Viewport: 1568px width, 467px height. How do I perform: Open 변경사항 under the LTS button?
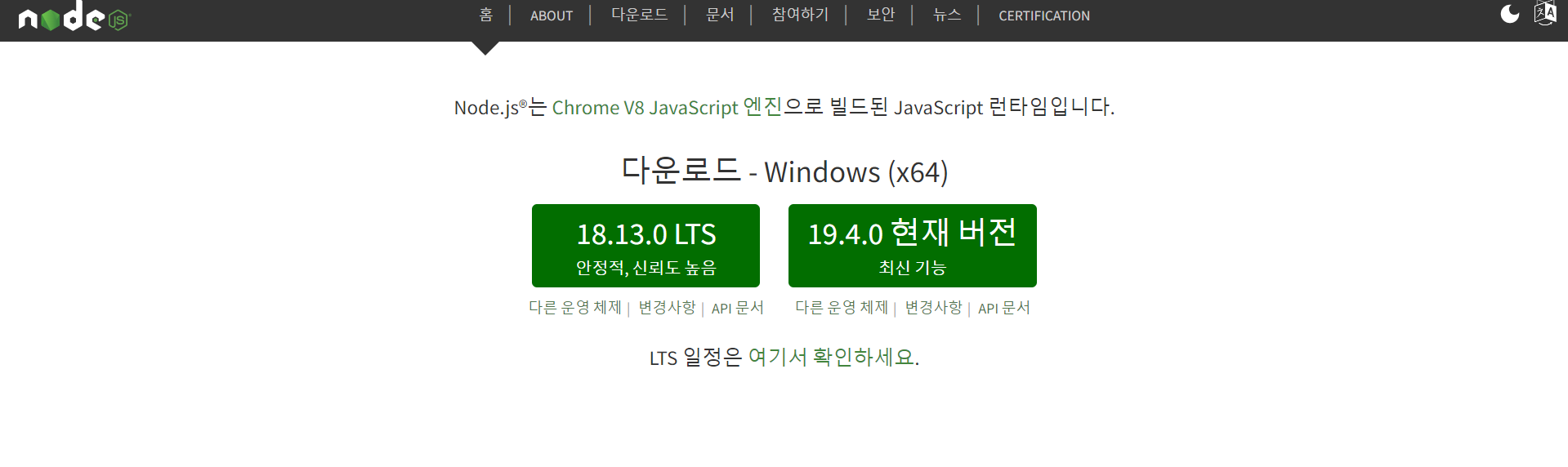(x=667, y=308)
